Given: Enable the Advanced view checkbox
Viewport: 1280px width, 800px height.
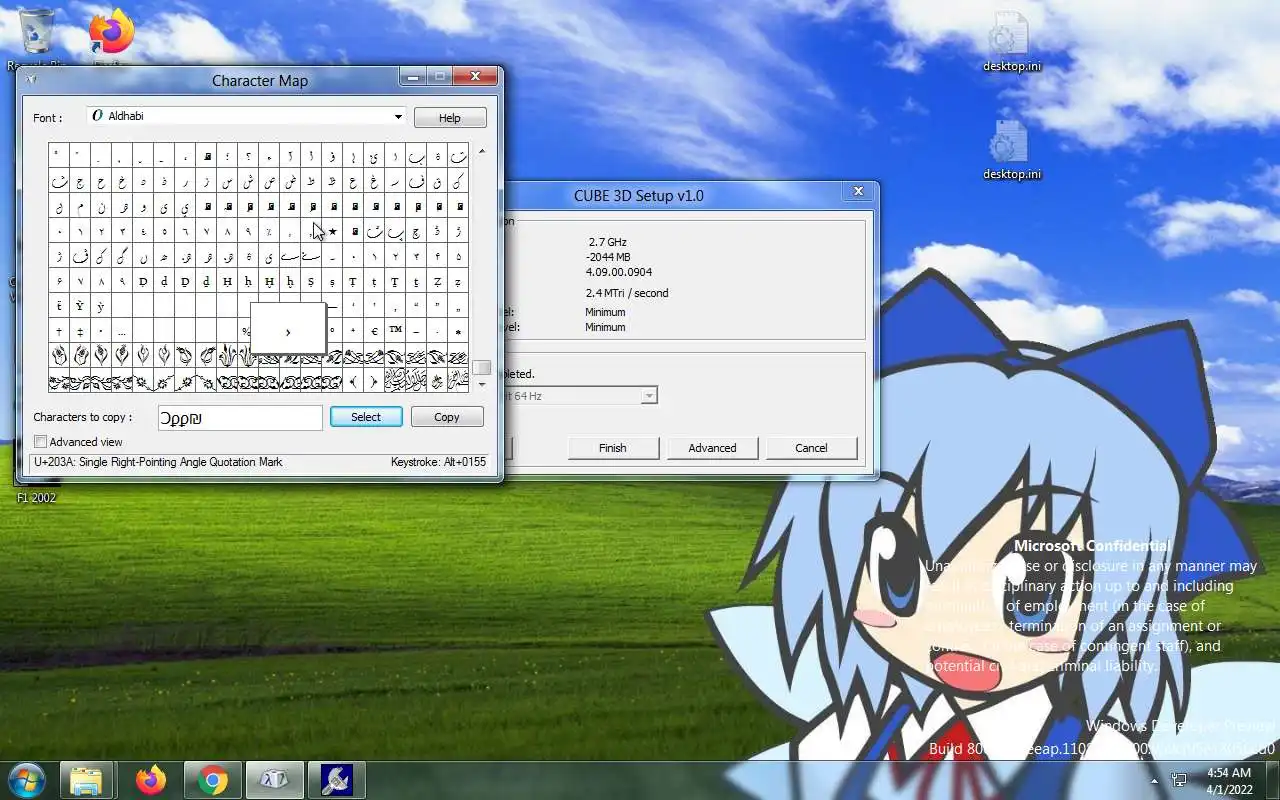Looking at the screenshot, I should 40,441.
